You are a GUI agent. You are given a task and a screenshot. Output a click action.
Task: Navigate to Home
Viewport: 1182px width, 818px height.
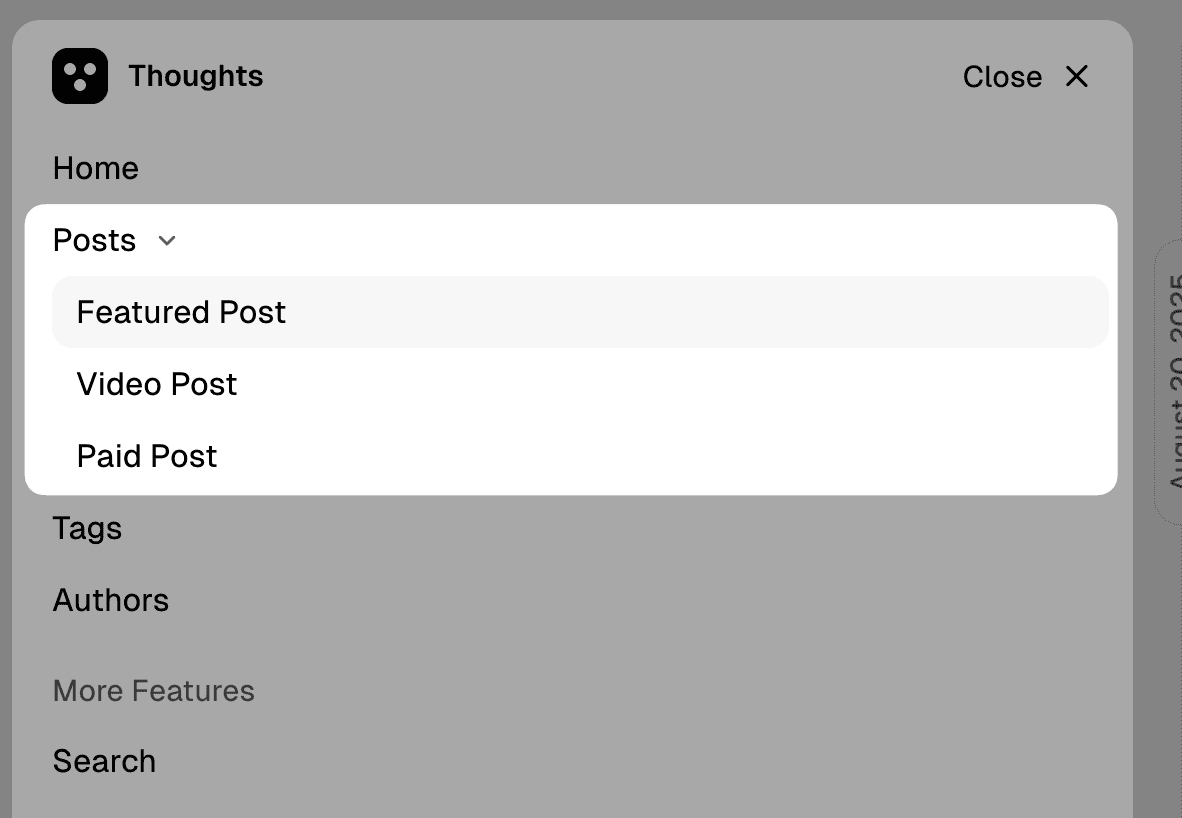[x=95, y=168]
